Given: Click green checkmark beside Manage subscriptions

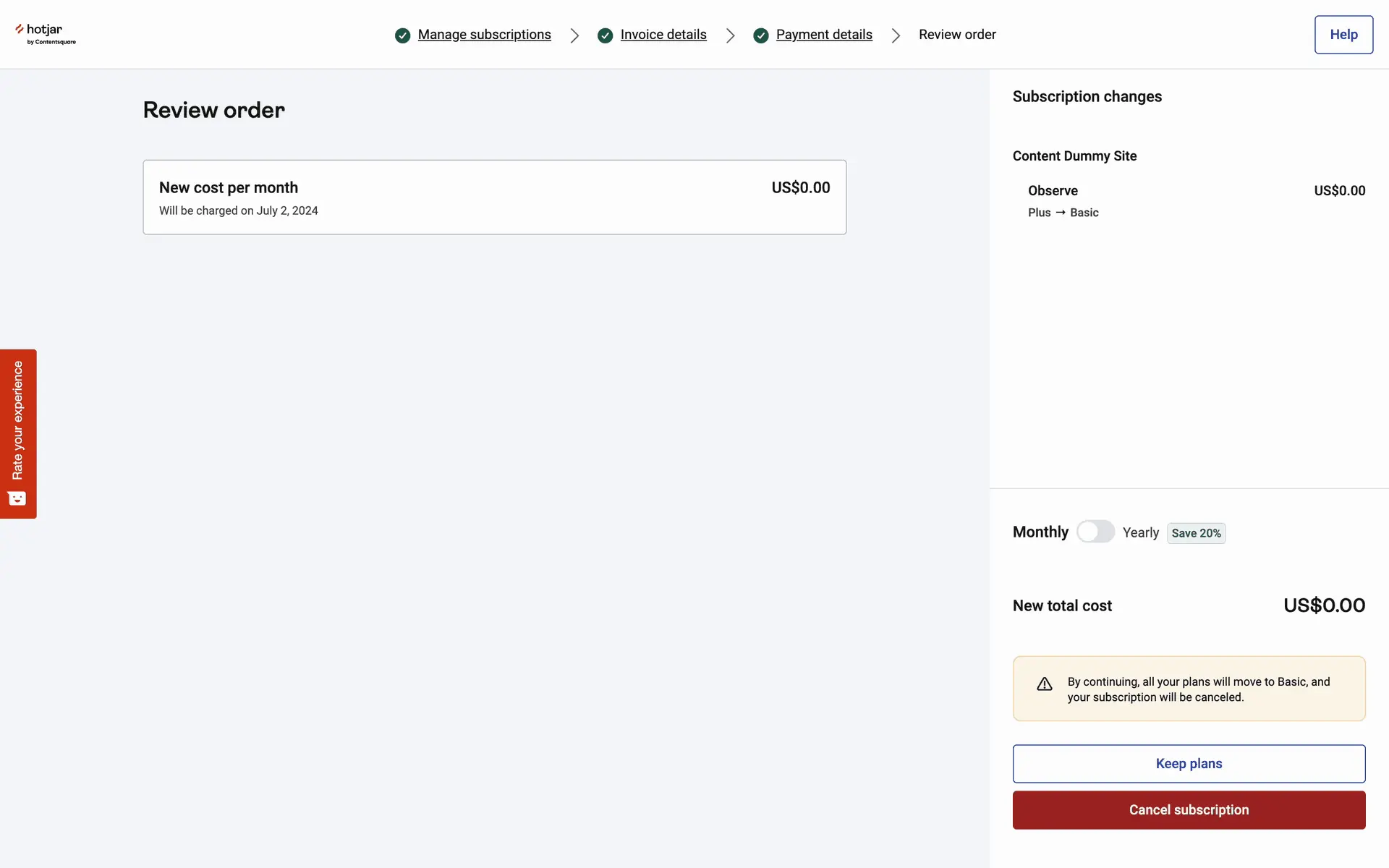Looking at the screenshot, I should click(x=403, y=35).
